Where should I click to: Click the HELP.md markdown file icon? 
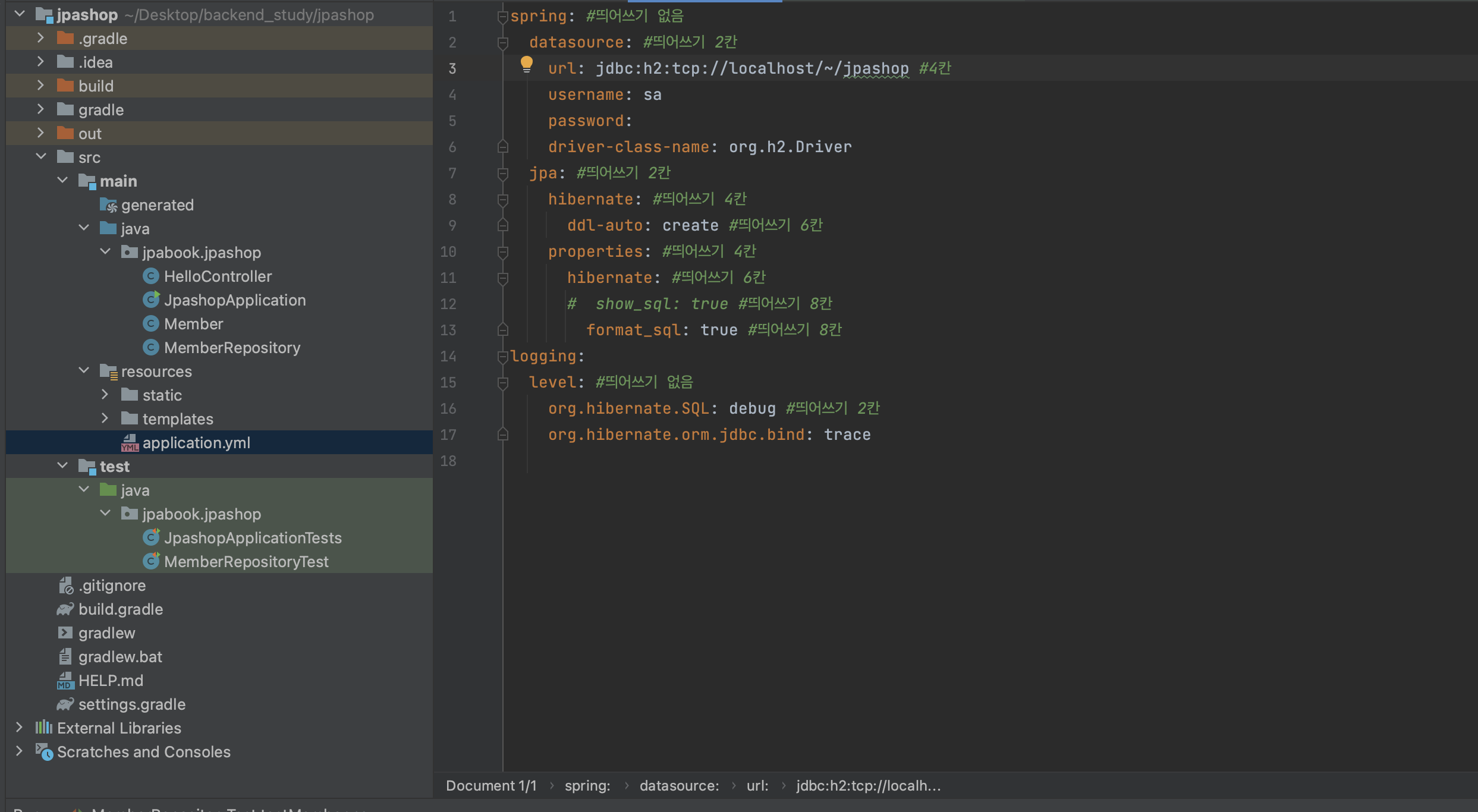point(65,681)
